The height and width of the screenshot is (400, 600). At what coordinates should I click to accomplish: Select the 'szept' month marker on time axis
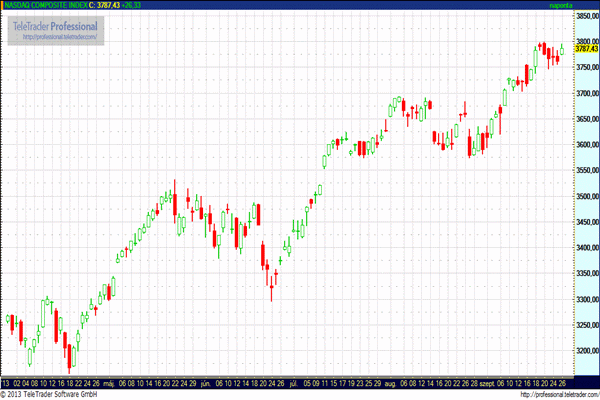coord(487,382)
